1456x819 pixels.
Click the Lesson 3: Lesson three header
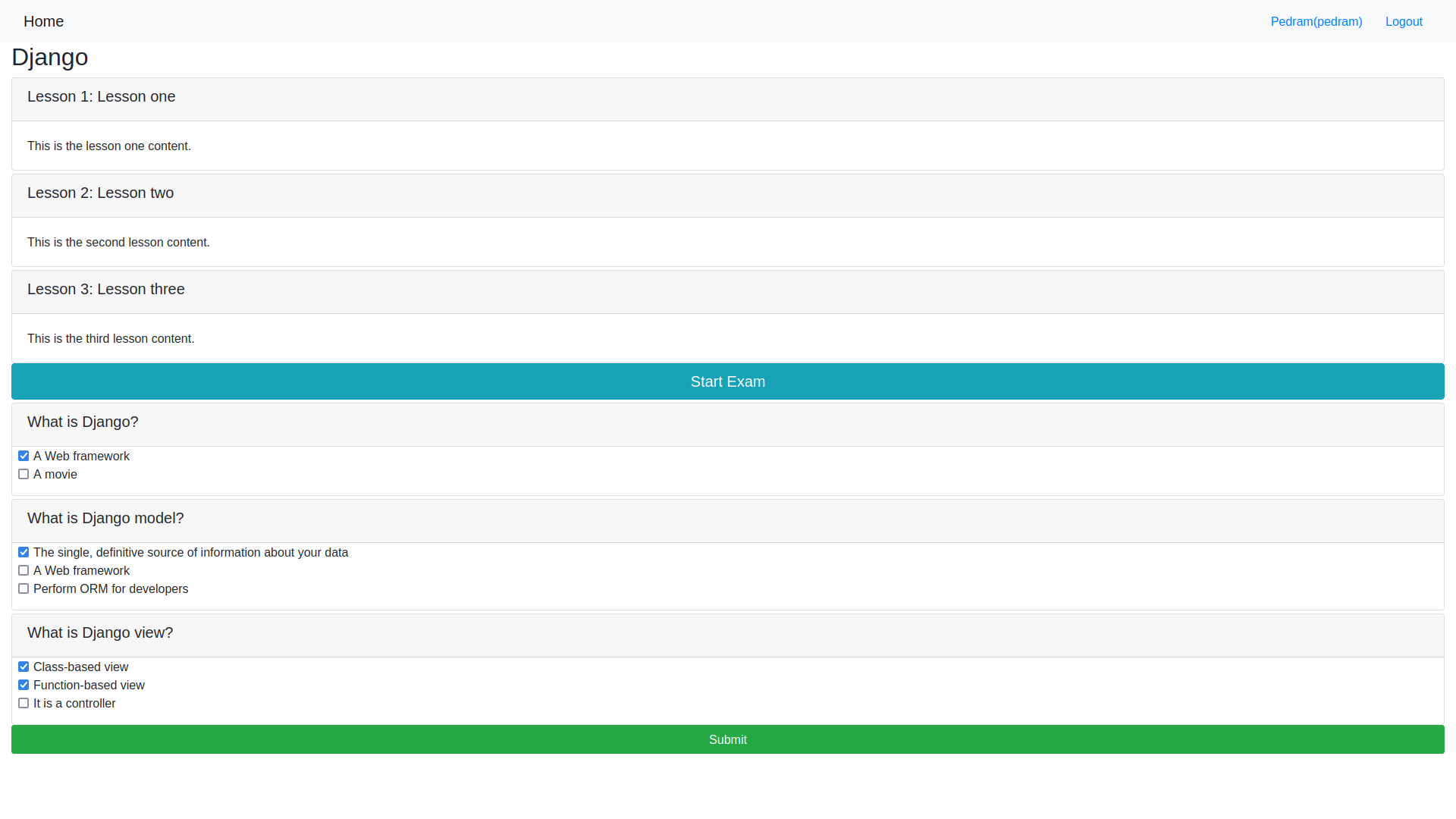[x=105, y=290]
